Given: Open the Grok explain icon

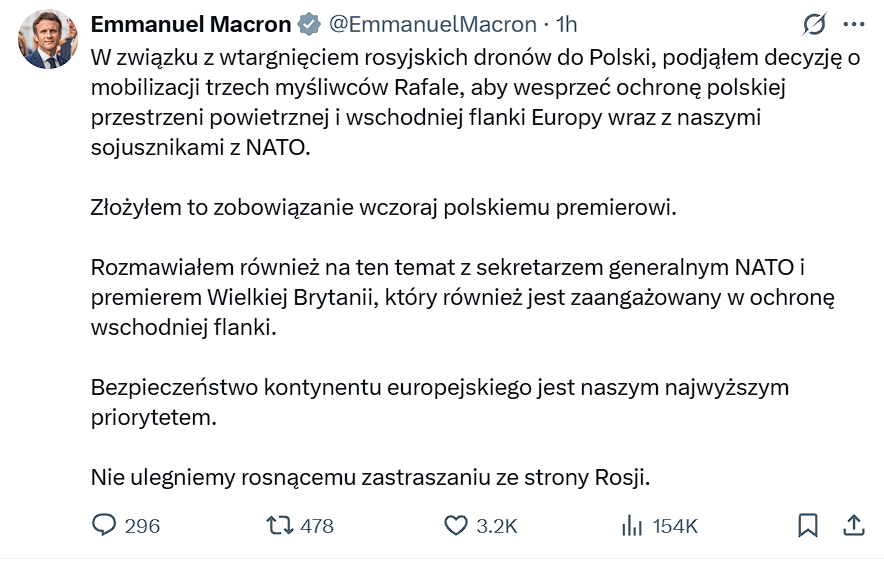Looking at the screenshot, I should 815,24.
